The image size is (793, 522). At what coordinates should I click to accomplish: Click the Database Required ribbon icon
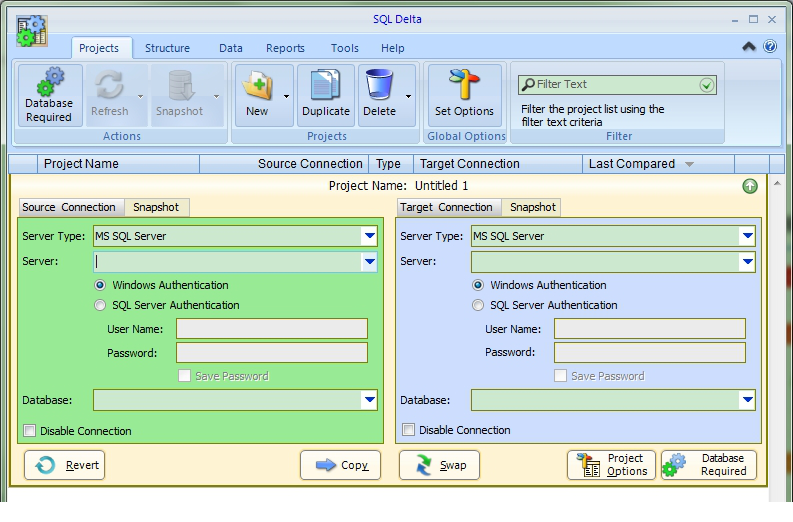(50, 95)
